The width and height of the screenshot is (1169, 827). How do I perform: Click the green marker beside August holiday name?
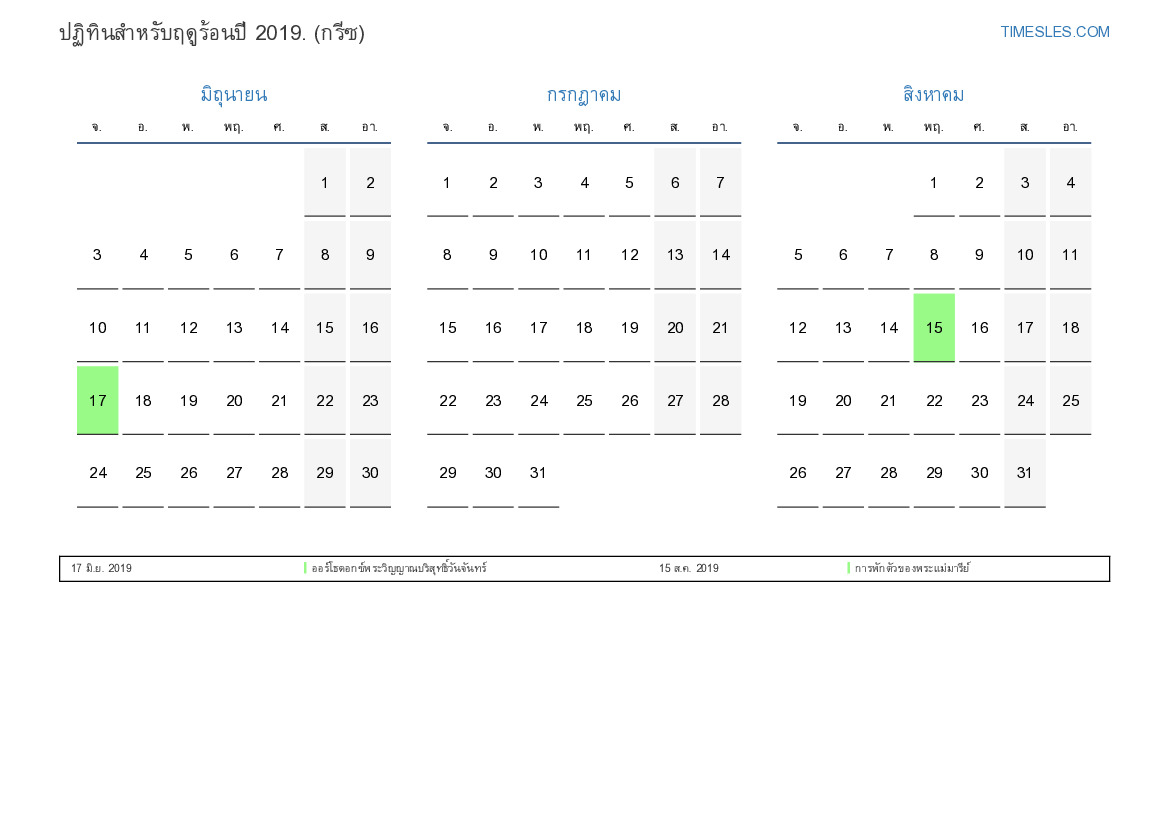click(849, 568)
